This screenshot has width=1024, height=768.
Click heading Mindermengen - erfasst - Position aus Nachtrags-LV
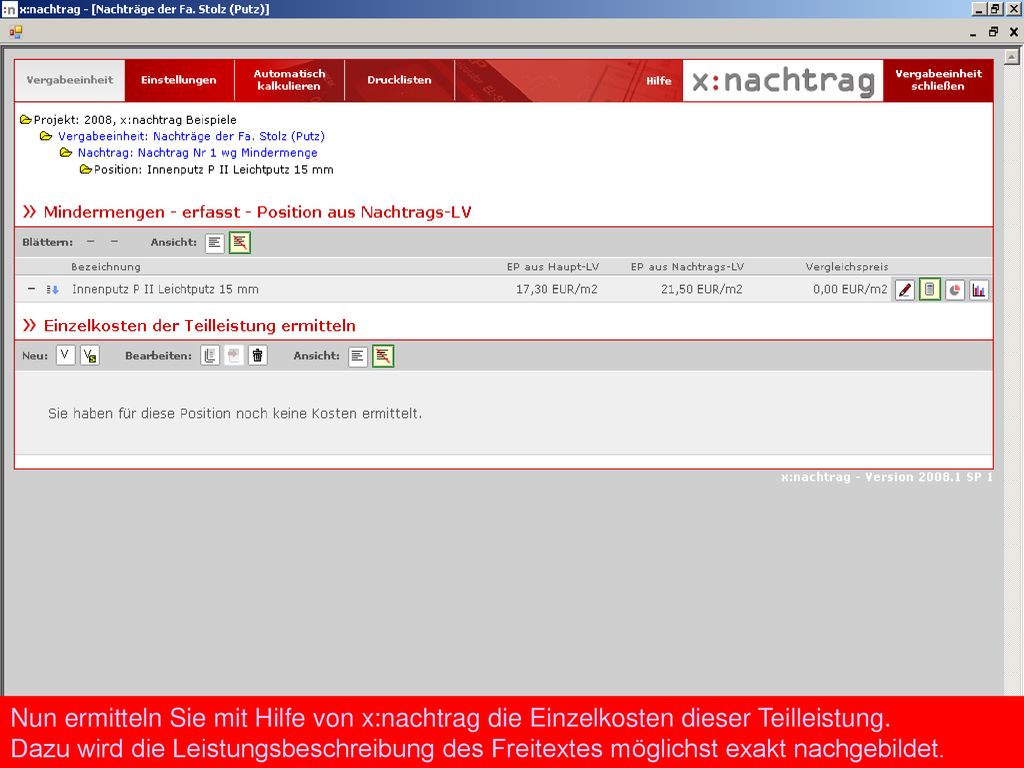pos(257,212)
